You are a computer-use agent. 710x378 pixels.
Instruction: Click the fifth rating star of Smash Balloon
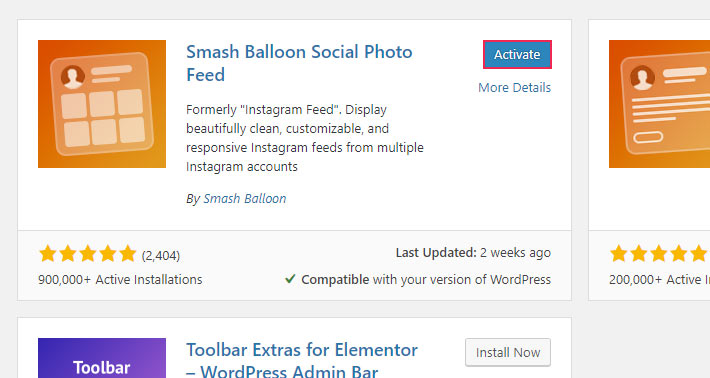tap(128, 254)
